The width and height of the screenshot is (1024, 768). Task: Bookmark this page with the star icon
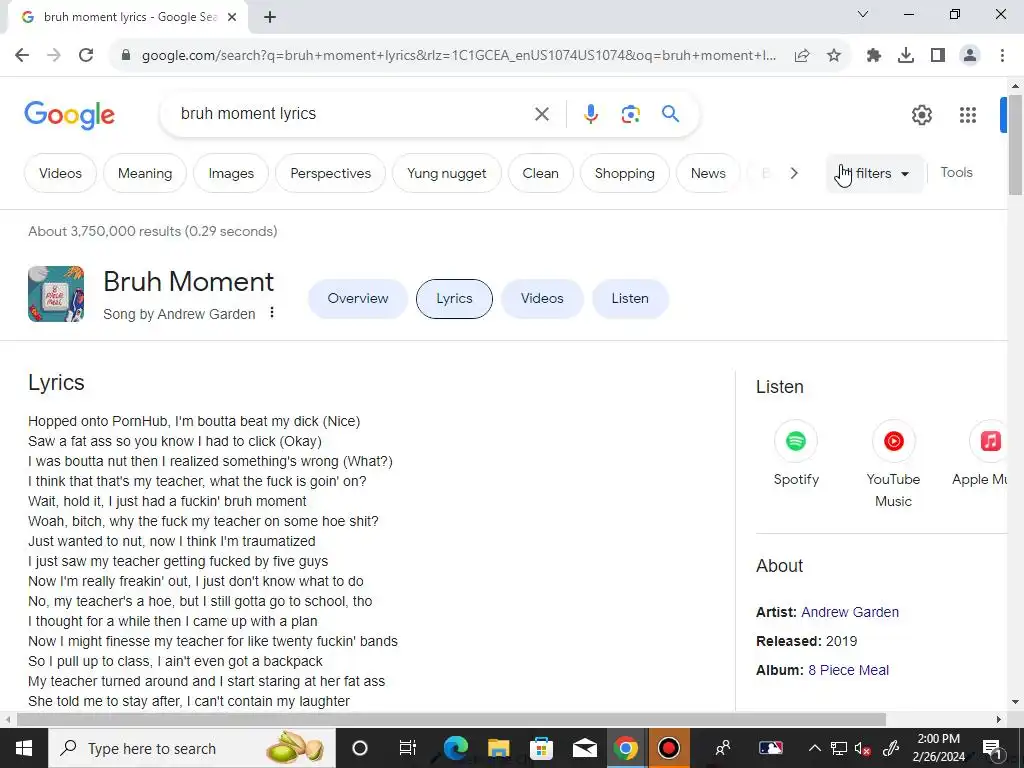tap(833, 56)
